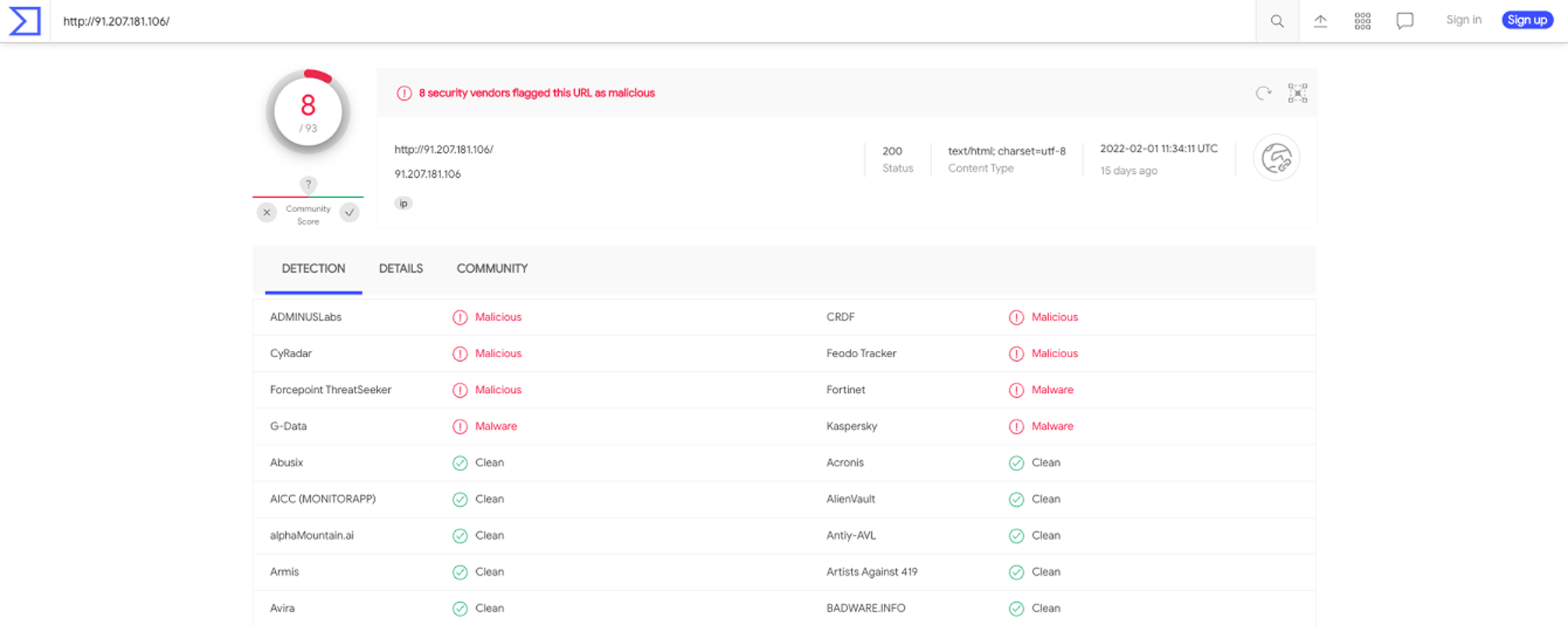1568x627 pixels.
Task: Click the globe link icon beside scan date
Action: (x=1277, y=158)
